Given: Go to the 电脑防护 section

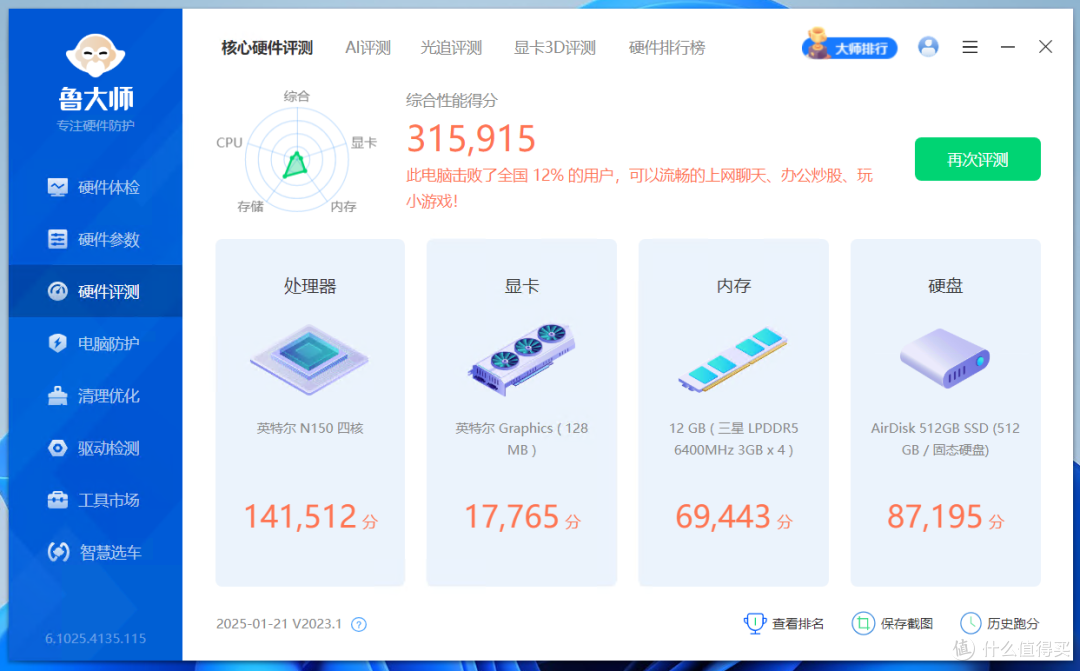Looking at the screenshot, I should (95, 343).
